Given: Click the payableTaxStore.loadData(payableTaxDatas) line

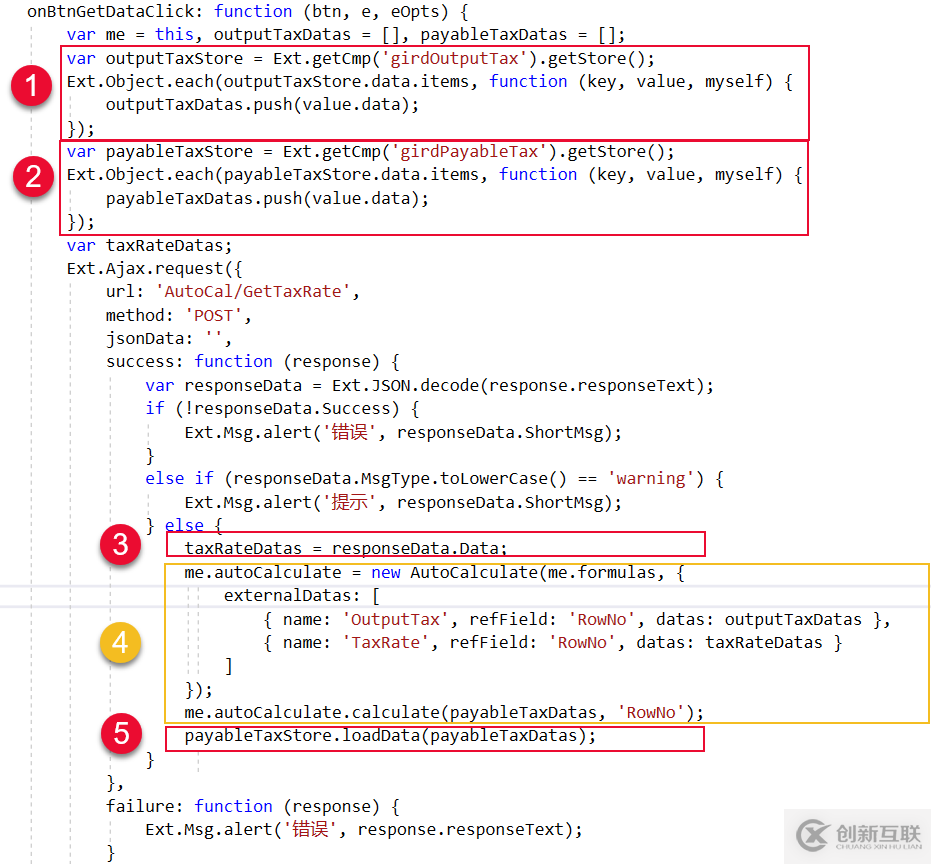Looking at the screenshot, I should (390, 736).
